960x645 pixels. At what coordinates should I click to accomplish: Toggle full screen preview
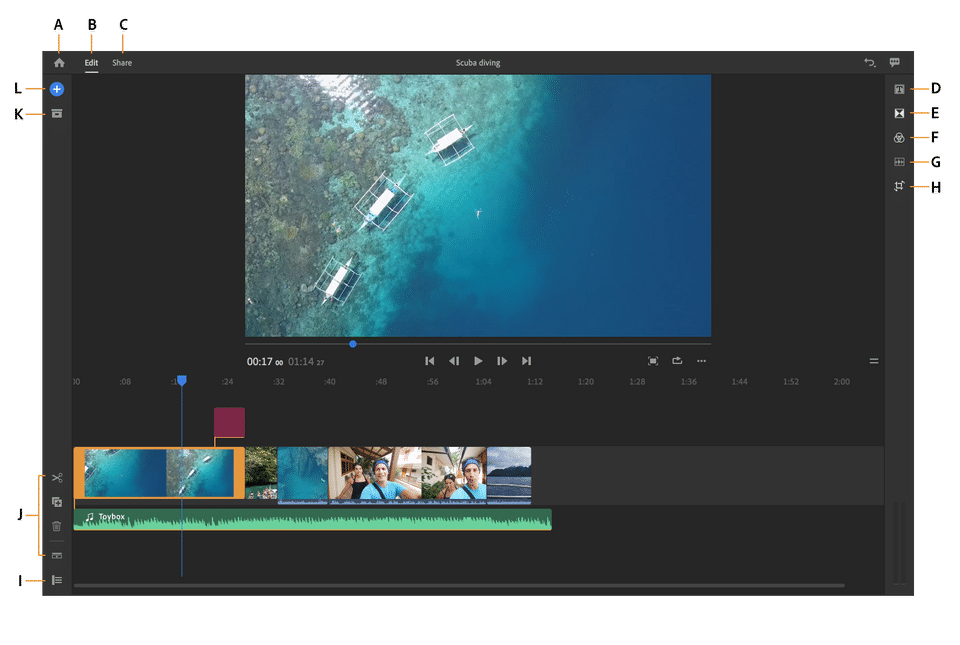click(x=653, y=361)
